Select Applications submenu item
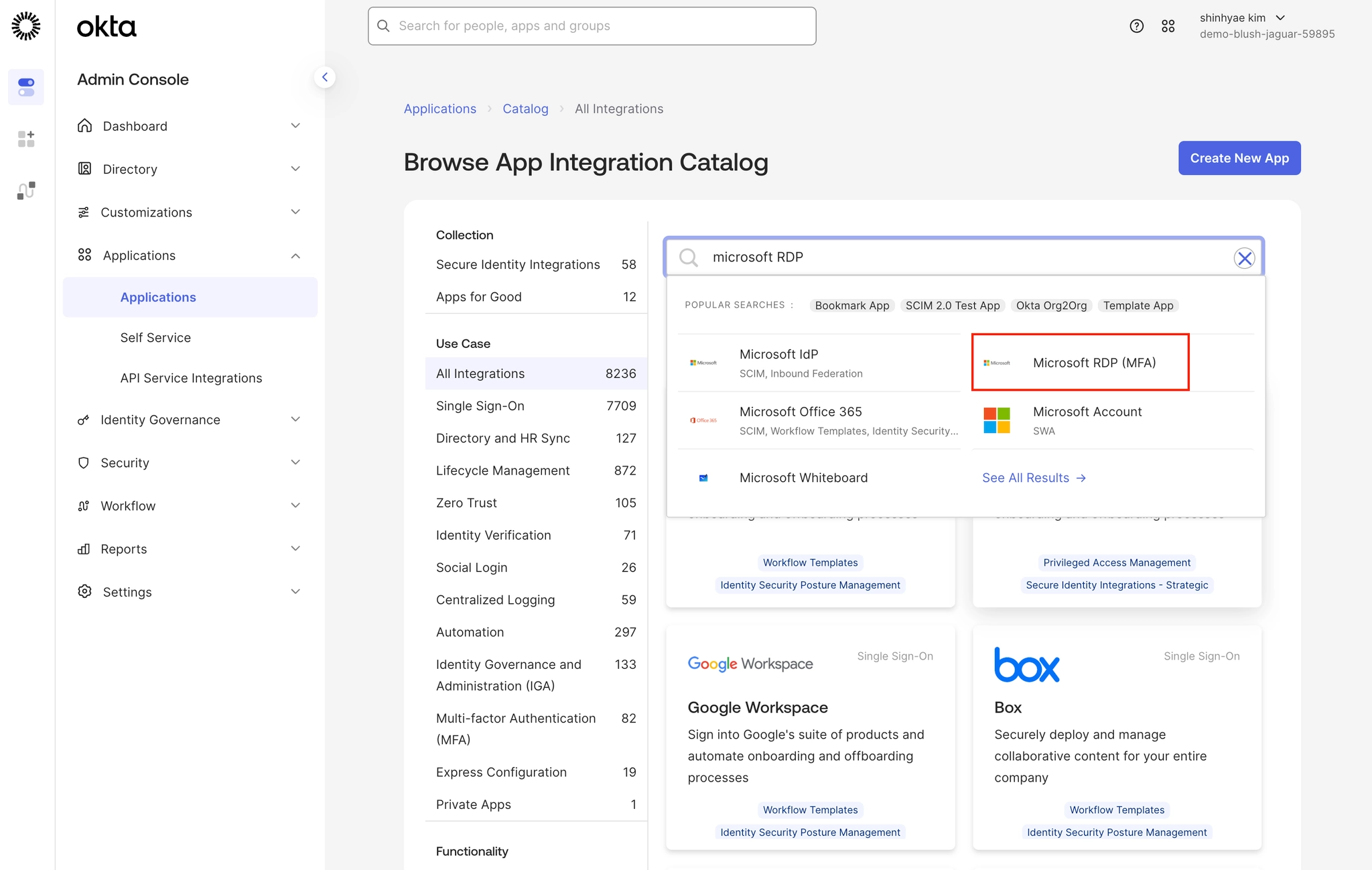 190,297
